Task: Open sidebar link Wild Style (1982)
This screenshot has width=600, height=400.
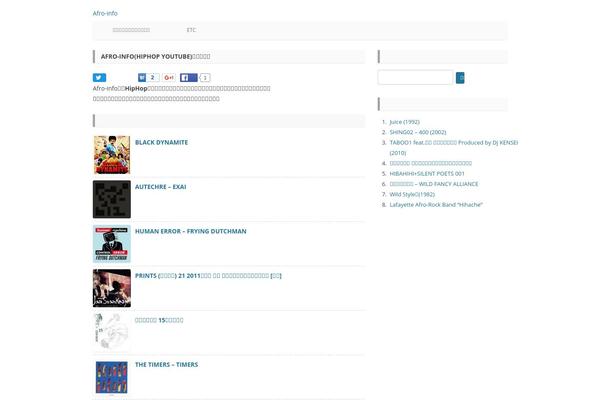Action: pyautogui.click(x=412, y=194)
